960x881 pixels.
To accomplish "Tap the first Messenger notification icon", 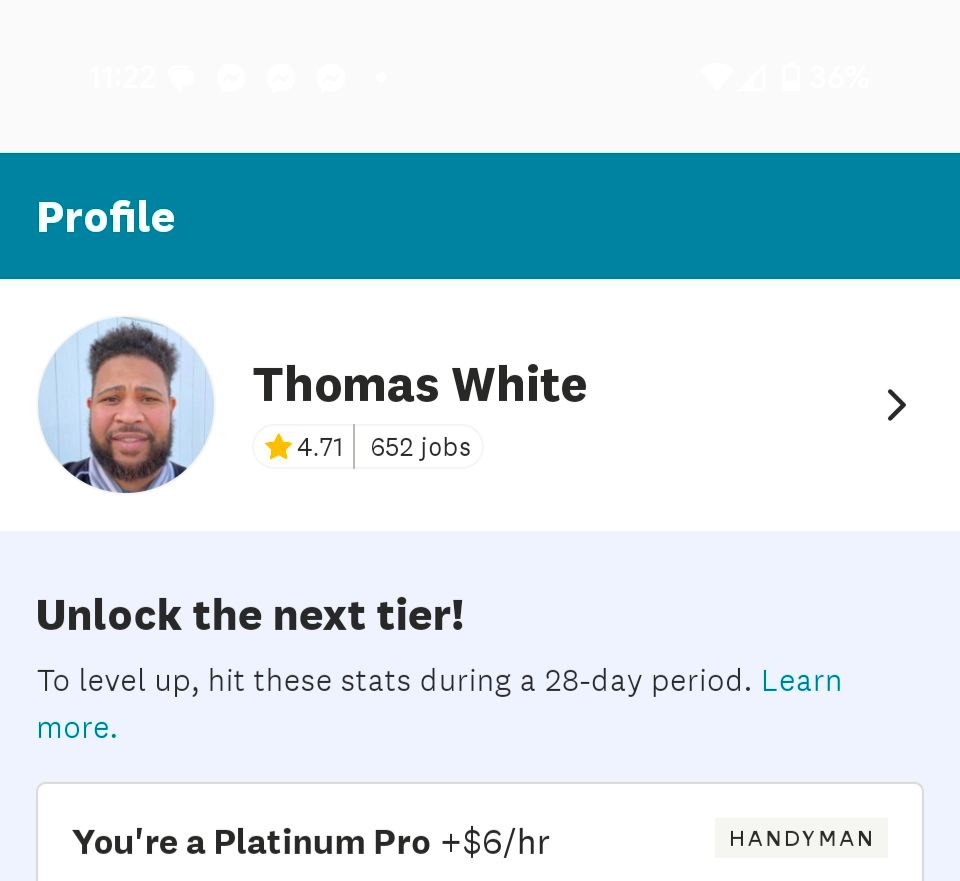I will tap(231, 78).
